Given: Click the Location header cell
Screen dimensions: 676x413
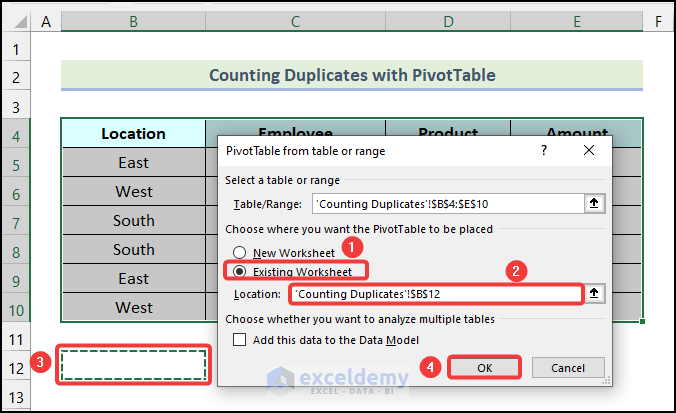Looking at the screenshot, I should (134, 134).
